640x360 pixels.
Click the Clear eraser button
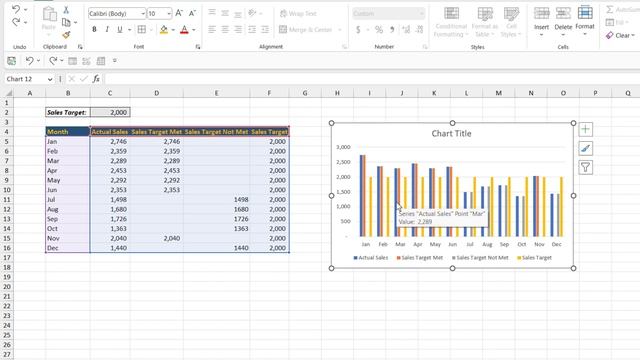(620, 36)
